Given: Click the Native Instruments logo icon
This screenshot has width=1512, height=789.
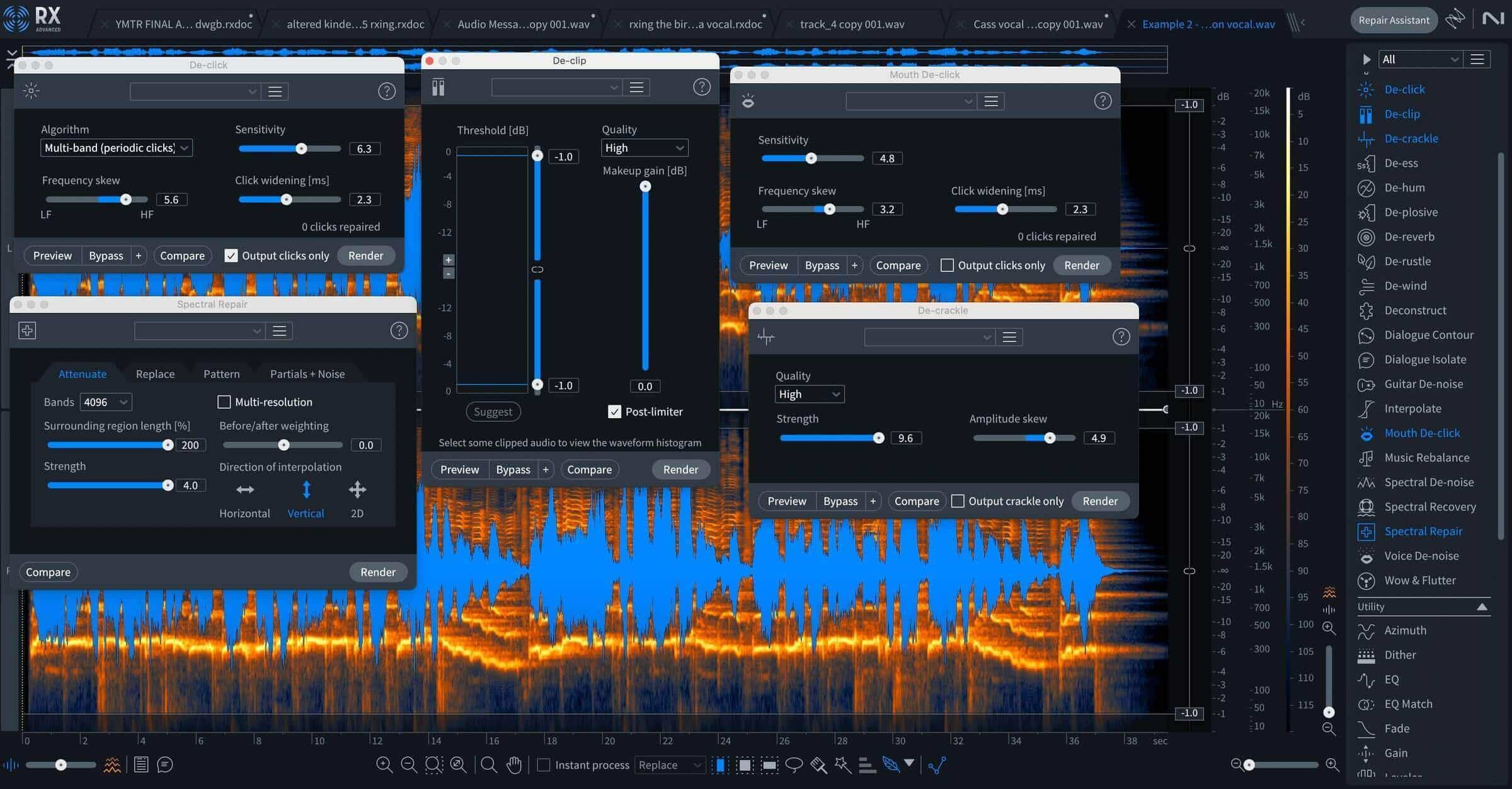Looking at the screenshot, I should click(1492, 19).
